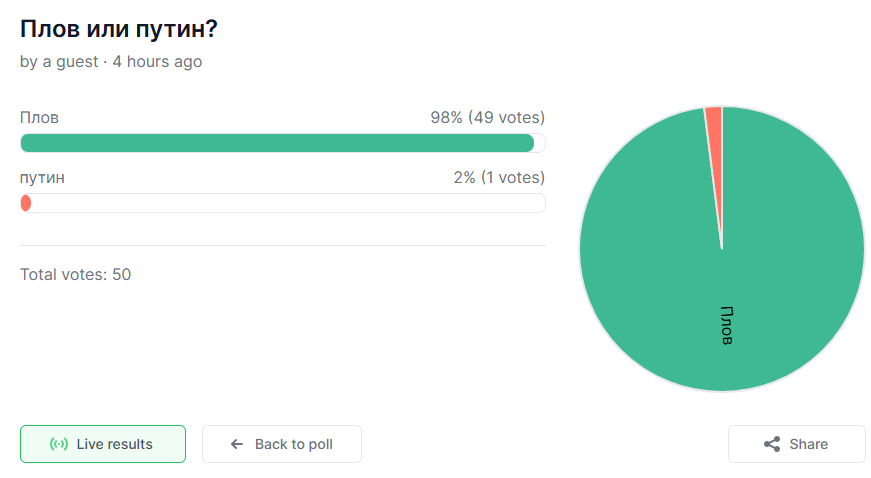Viewport: 871px width, 478px height.
Task: Click the 4 hours ago timestamp
Action: coord(157,62)
